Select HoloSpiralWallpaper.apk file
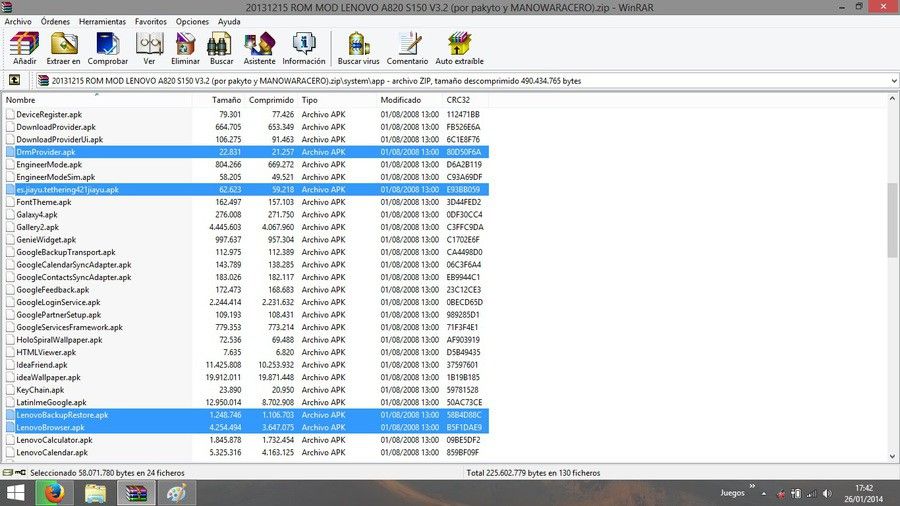Viewport: 900px width, 506px height. click(x=59, y=340)
